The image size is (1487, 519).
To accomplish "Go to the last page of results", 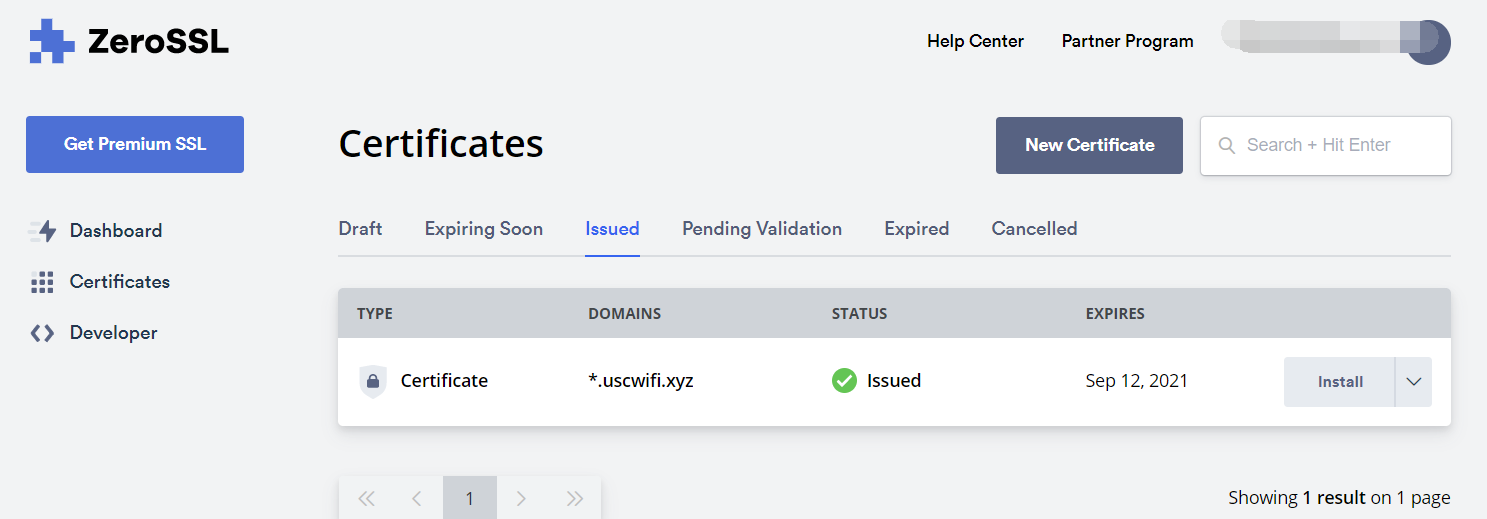I will pos(574,498).
